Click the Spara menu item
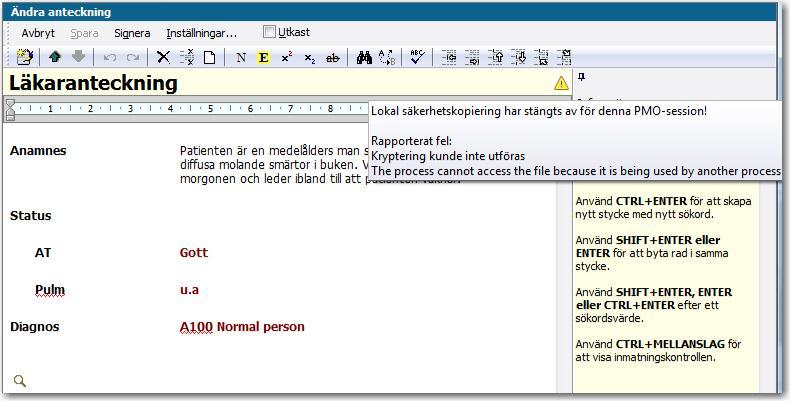The height and width of the screenshot is (401, 790). point(84,33)
